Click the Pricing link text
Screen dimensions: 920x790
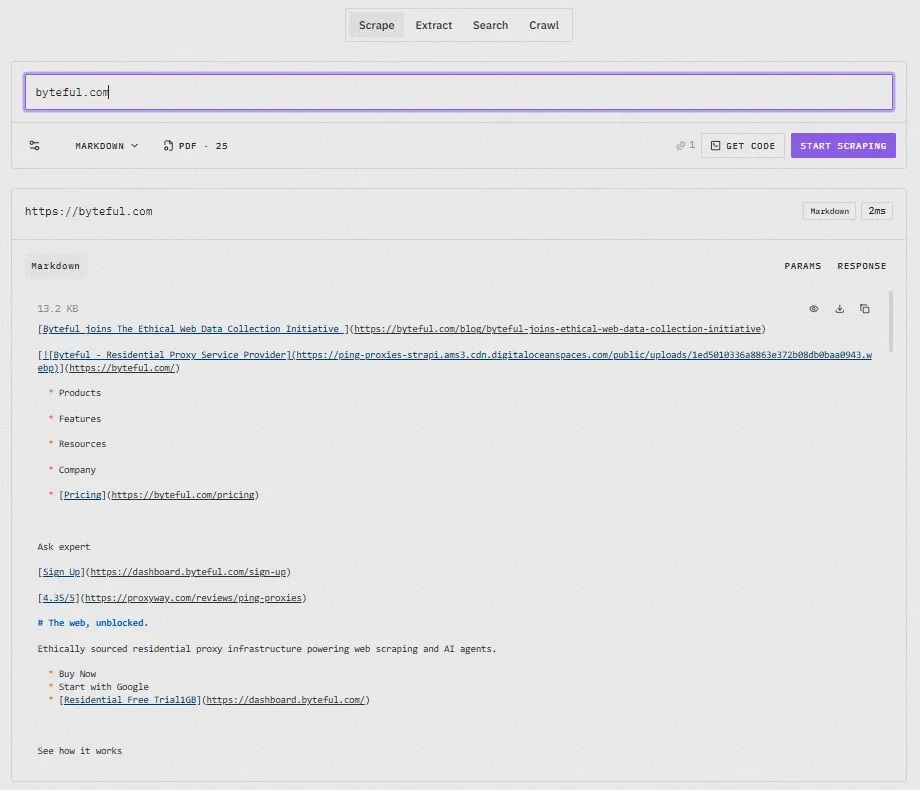click(82, 495)
